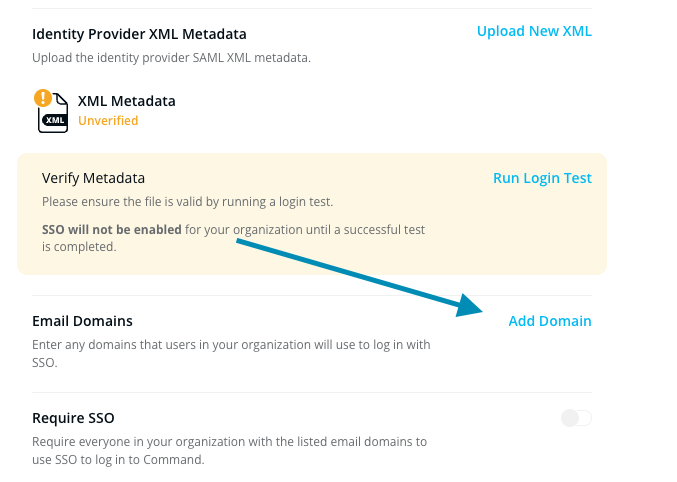Select the XML Metadata file name

[x=126, y=101]
